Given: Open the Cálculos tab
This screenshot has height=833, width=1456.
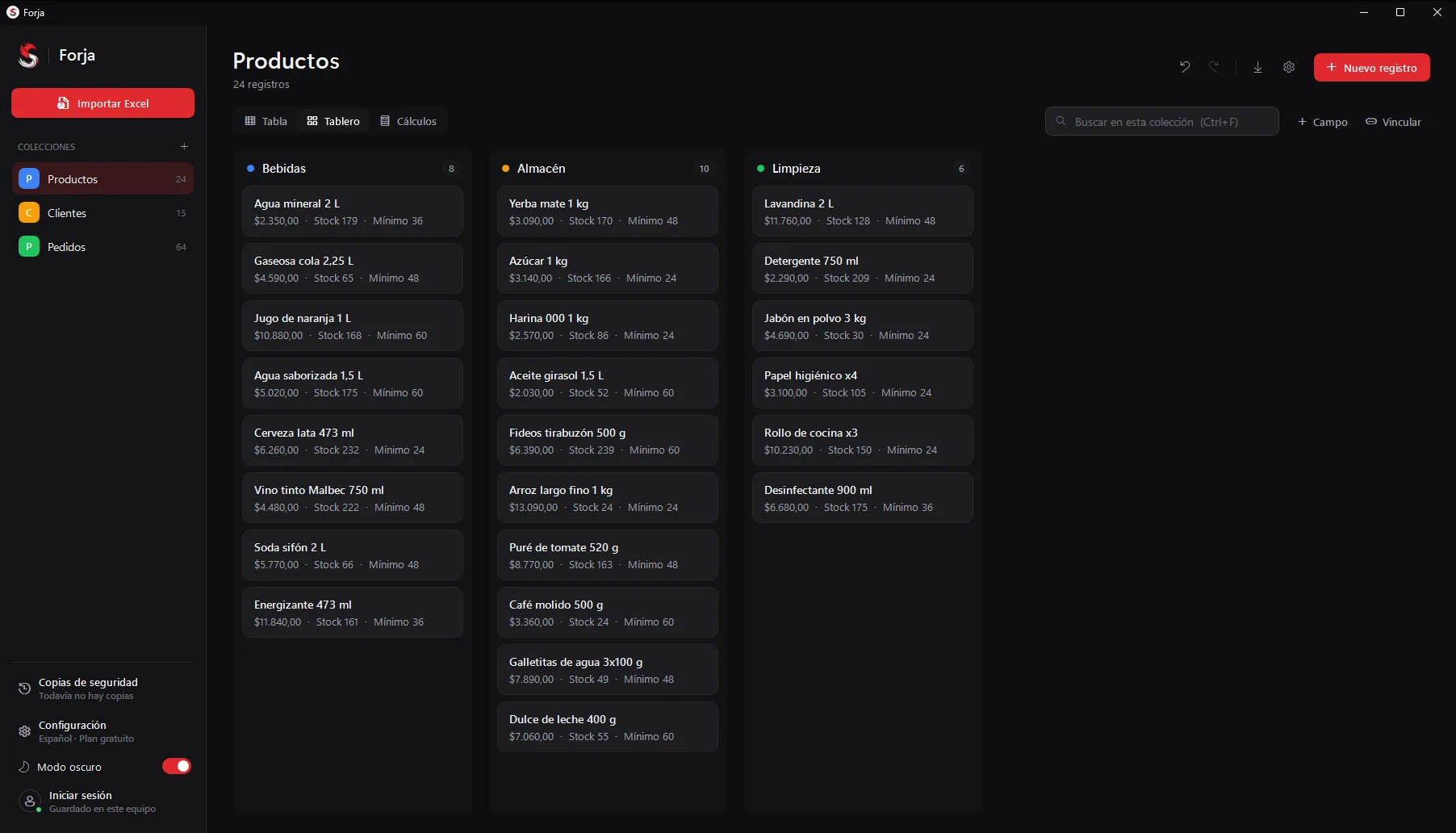Looking at the screenshot, I should [x=408, y=121].
